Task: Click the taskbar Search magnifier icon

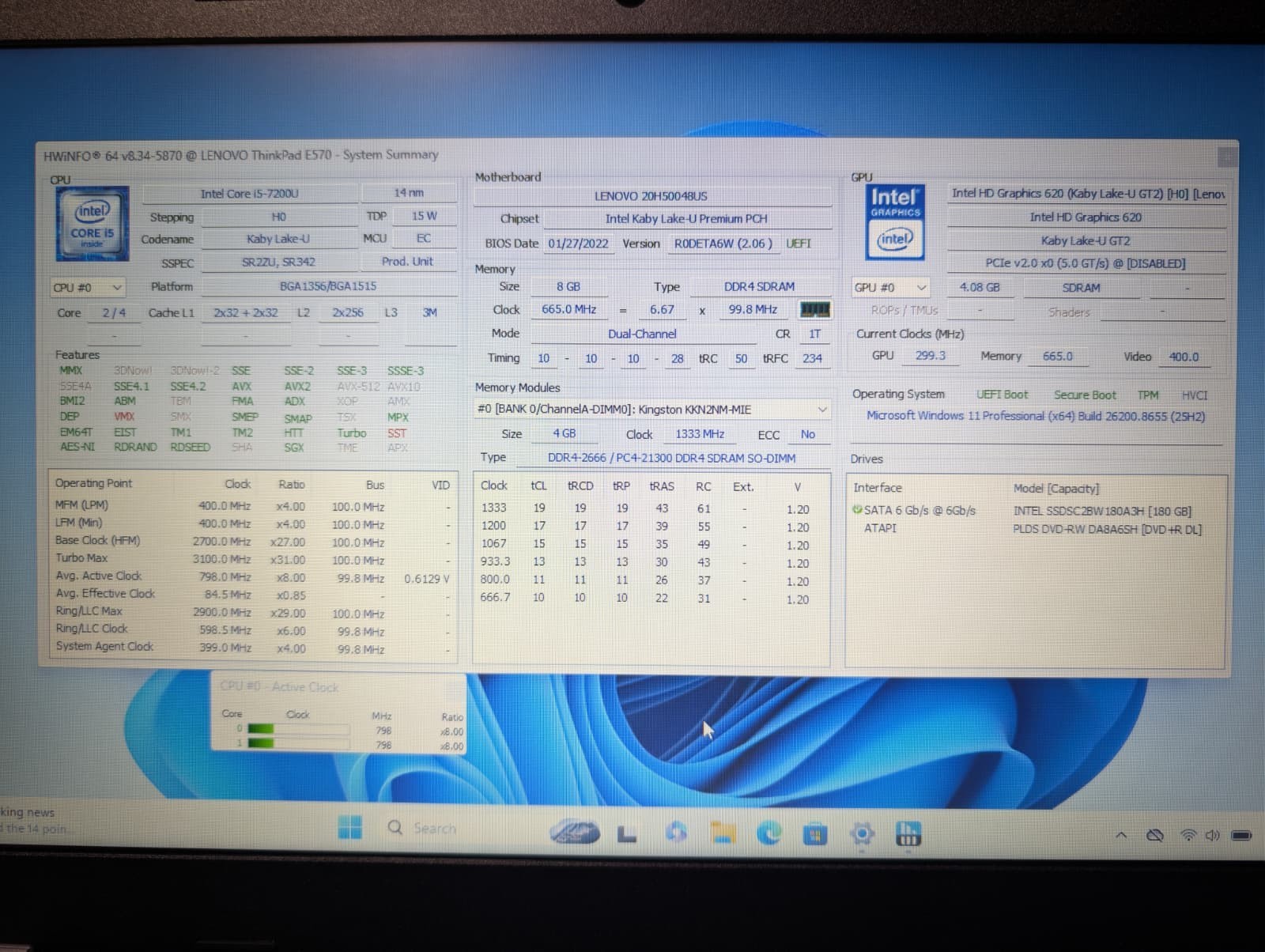Action: (x=395, y=828)
